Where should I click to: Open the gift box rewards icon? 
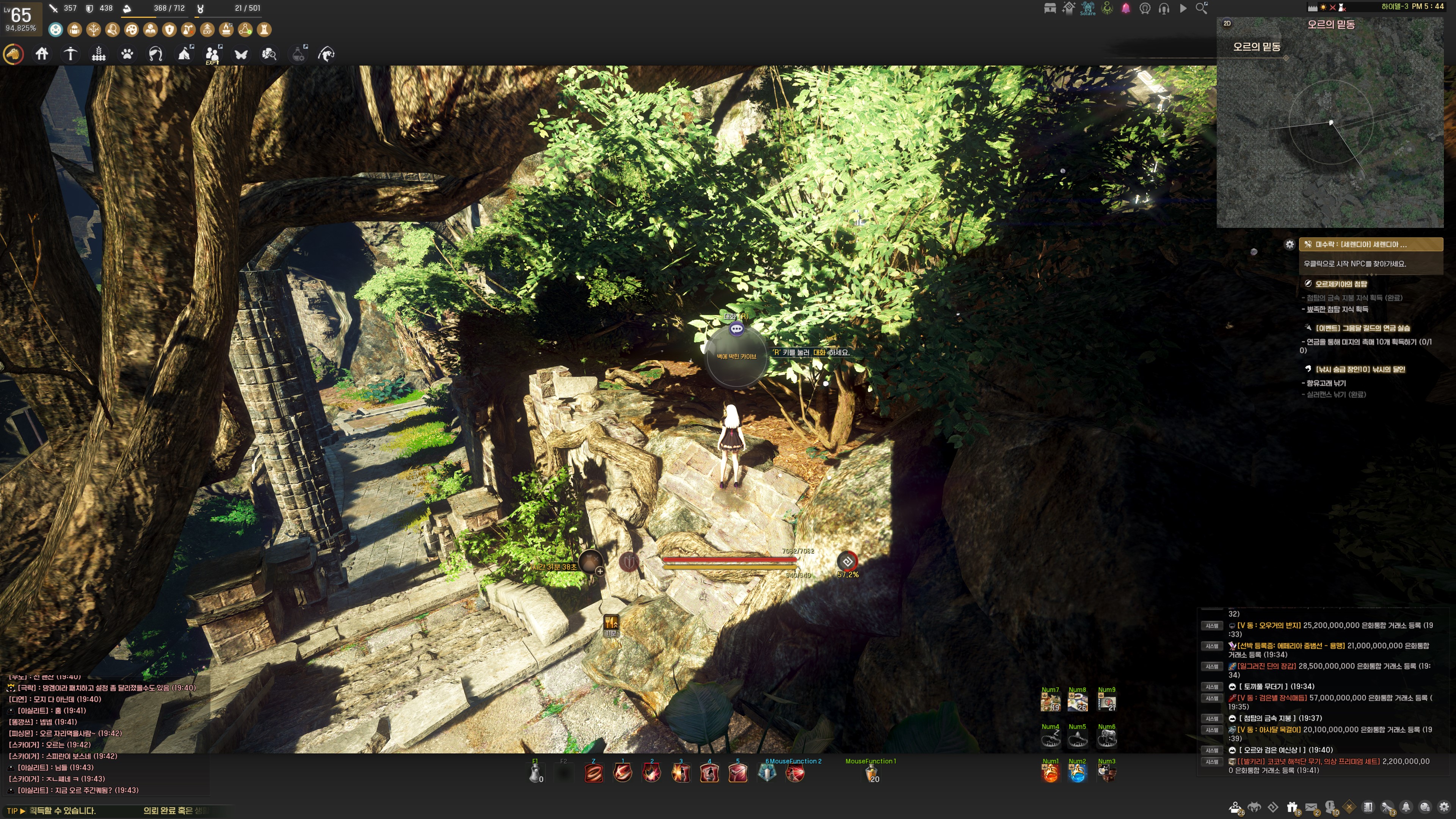point(1292,807)
